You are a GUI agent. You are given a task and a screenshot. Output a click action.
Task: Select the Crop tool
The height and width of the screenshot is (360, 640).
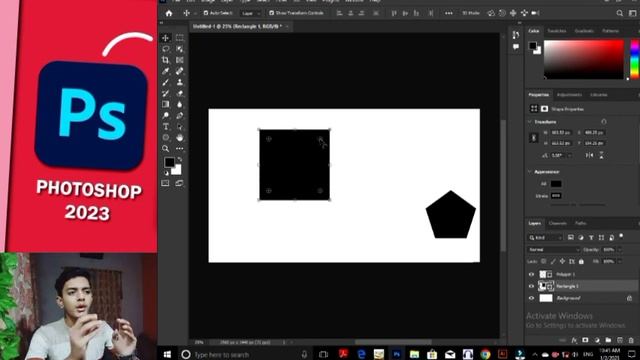165,60
